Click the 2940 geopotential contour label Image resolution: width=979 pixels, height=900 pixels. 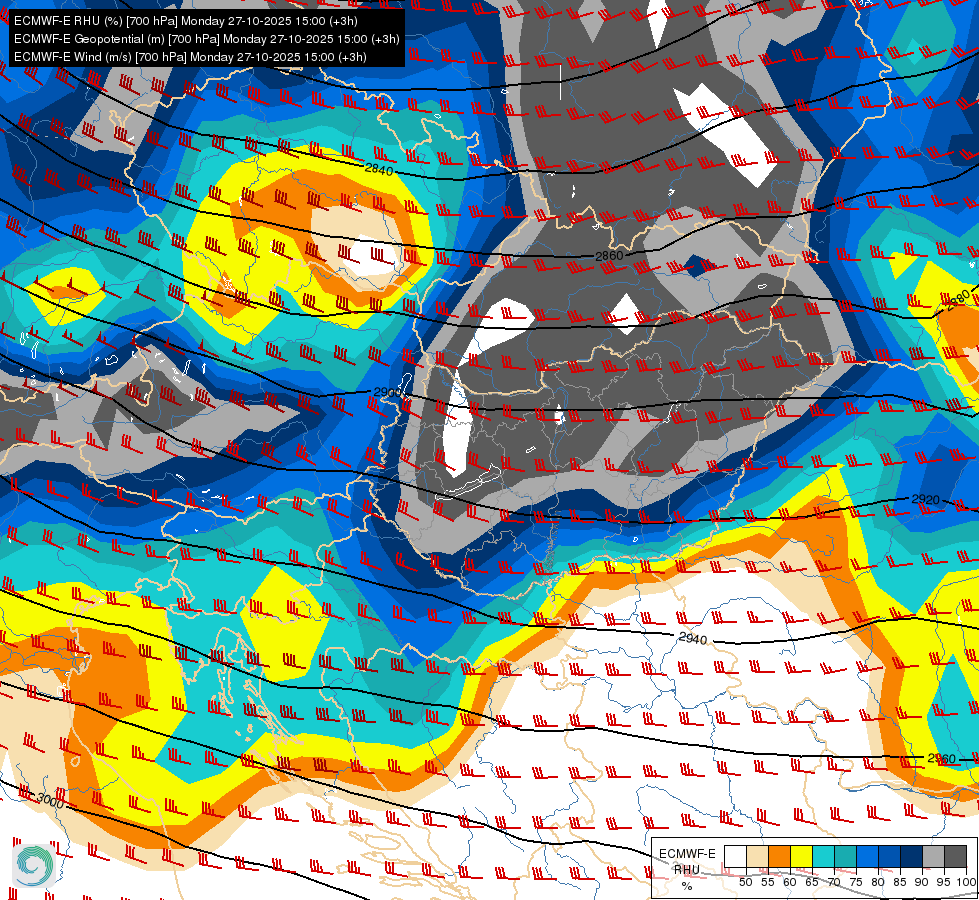(x=692, y=638)
